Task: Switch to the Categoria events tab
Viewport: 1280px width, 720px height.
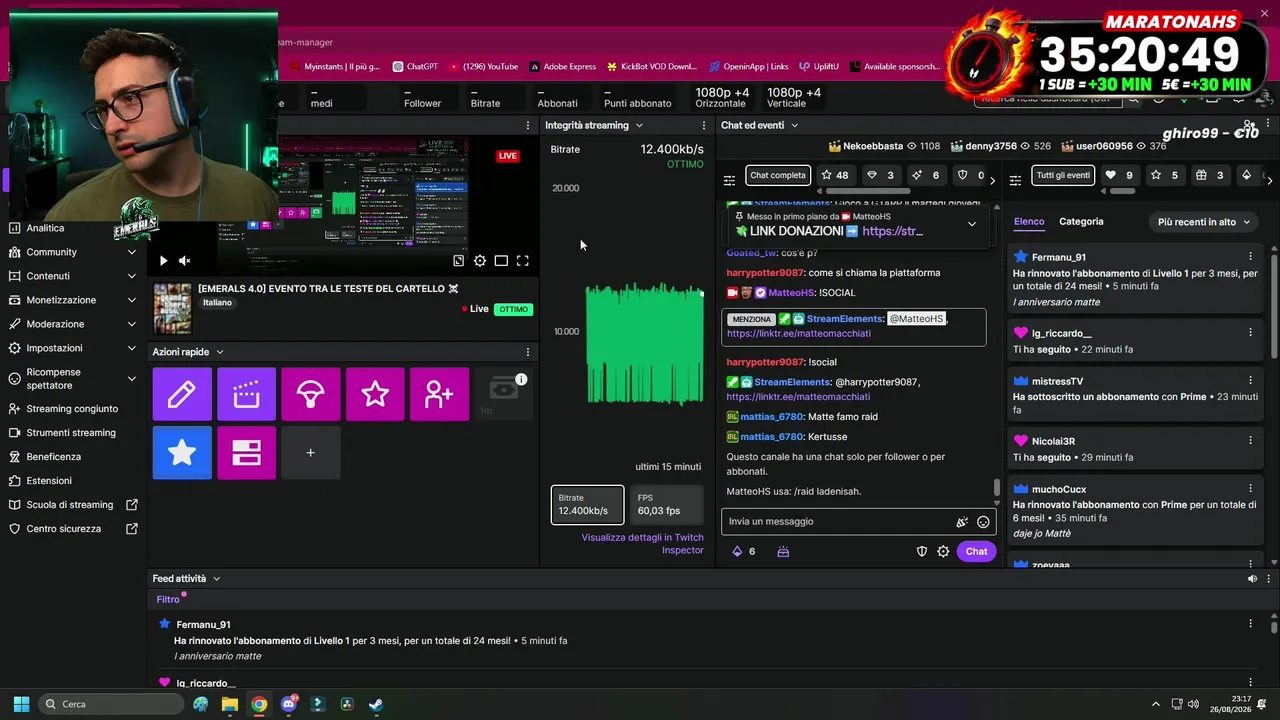Action: click(1081, 222)
